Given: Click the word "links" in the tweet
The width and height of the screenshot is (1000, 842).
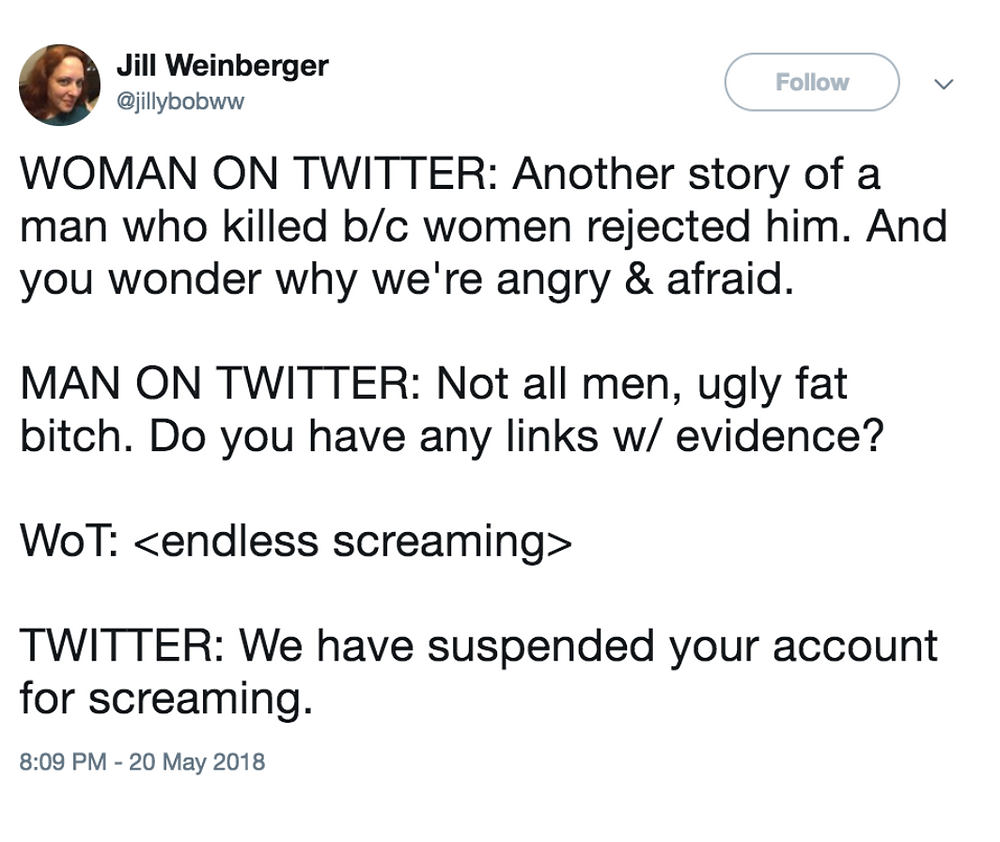Looking at the screenshot, I should pos(552,437).
